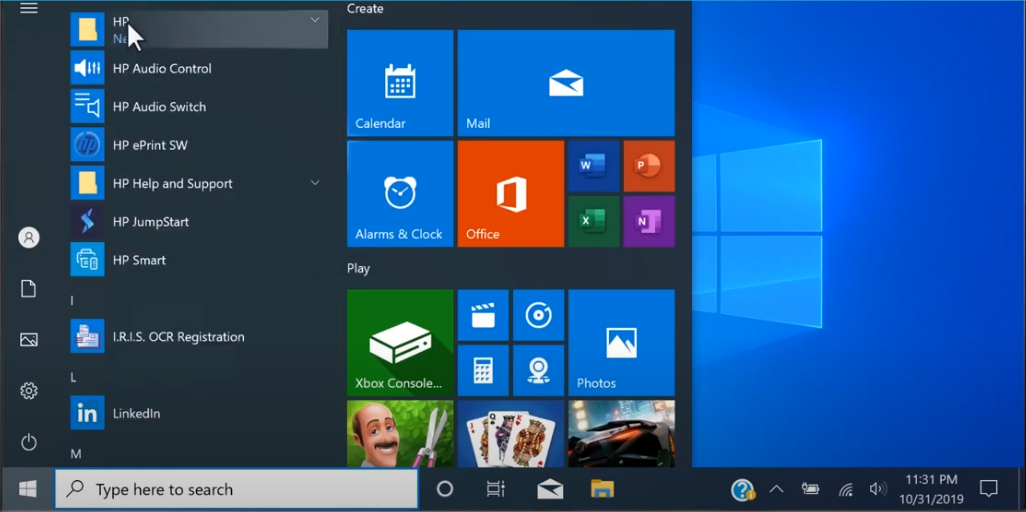Open Documents from Start sidebar

29,289
